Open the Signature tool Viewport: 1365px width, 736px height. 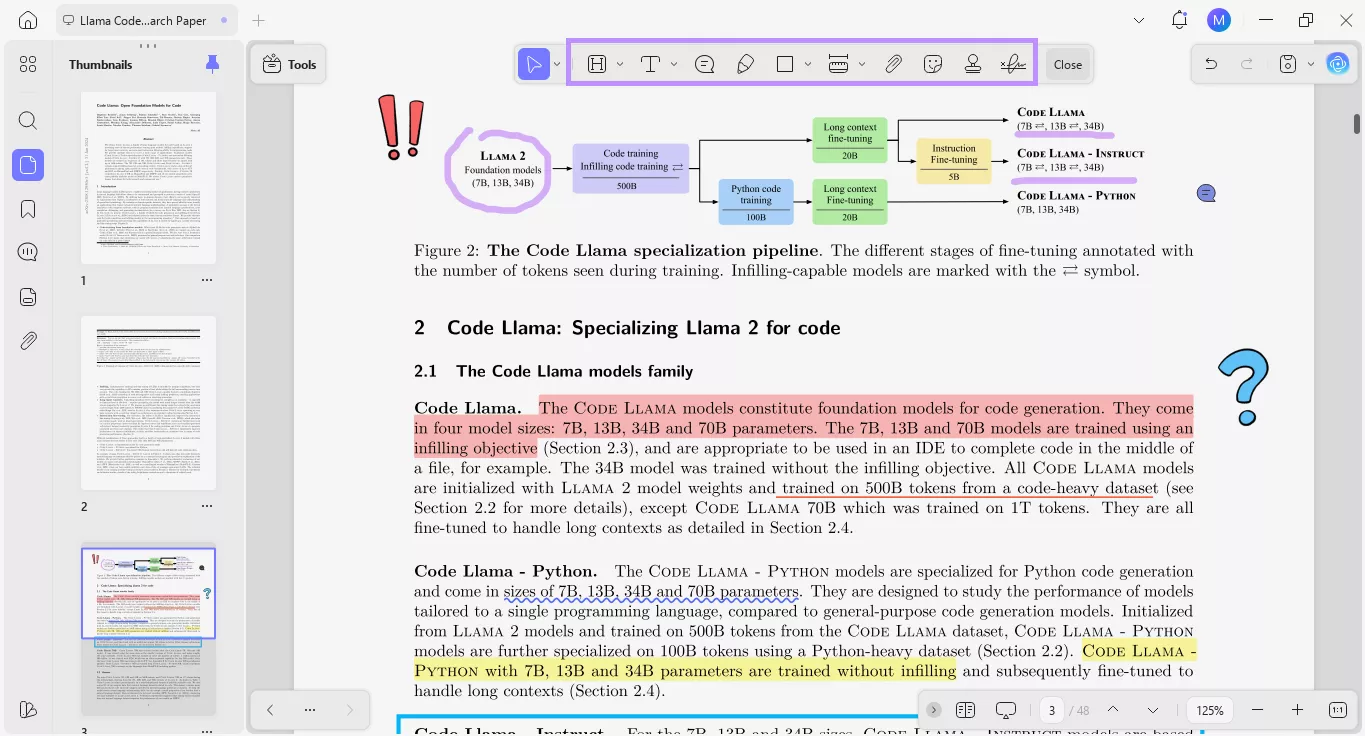(1012, 63)
